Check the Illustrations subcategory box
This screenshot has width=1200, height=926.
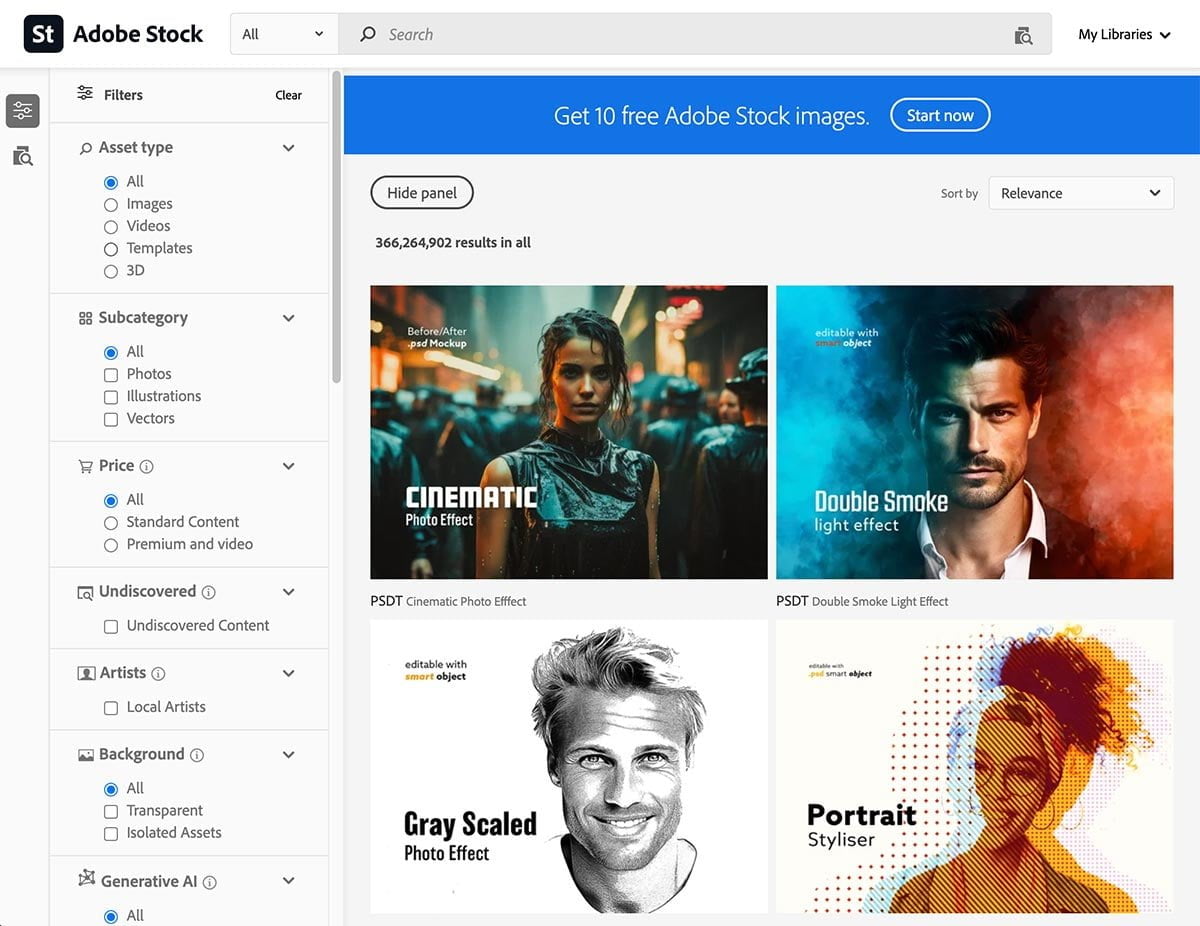click(x=111, y=397)
